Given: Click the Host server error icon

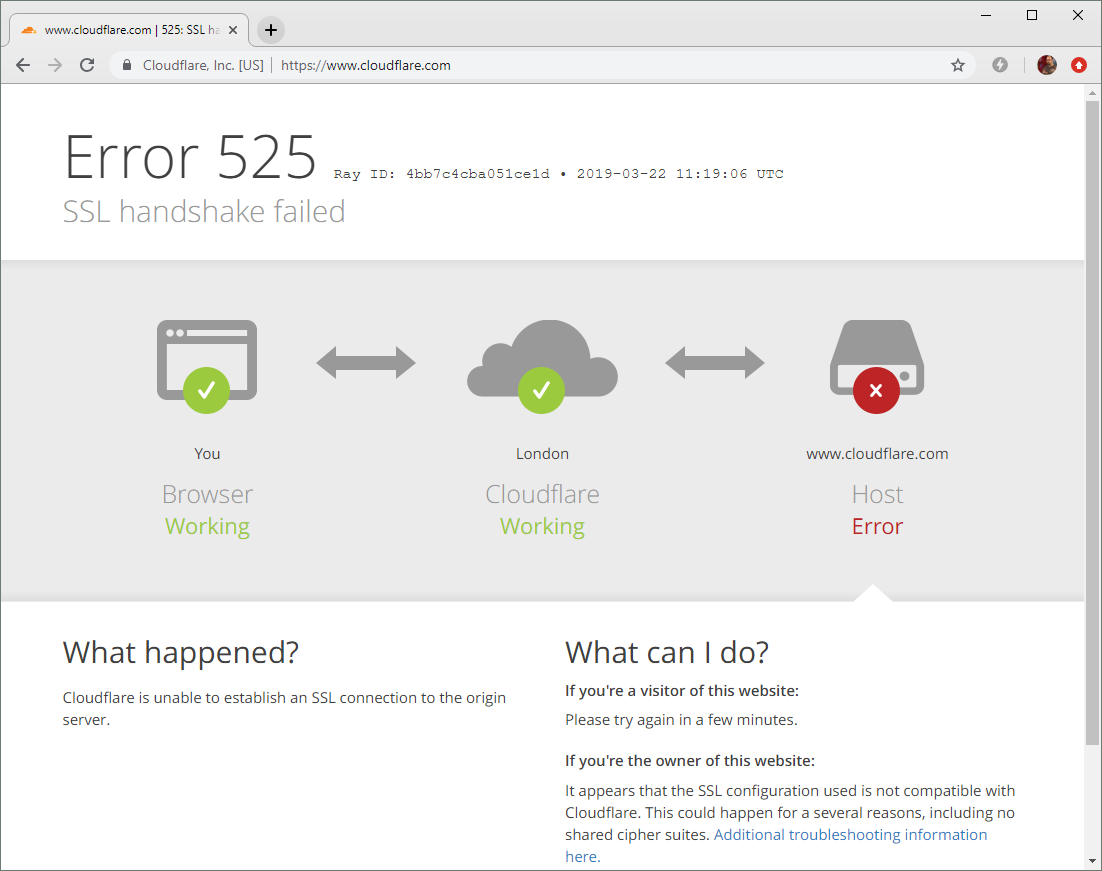Looking at the screenshot, I should (876, 366).
